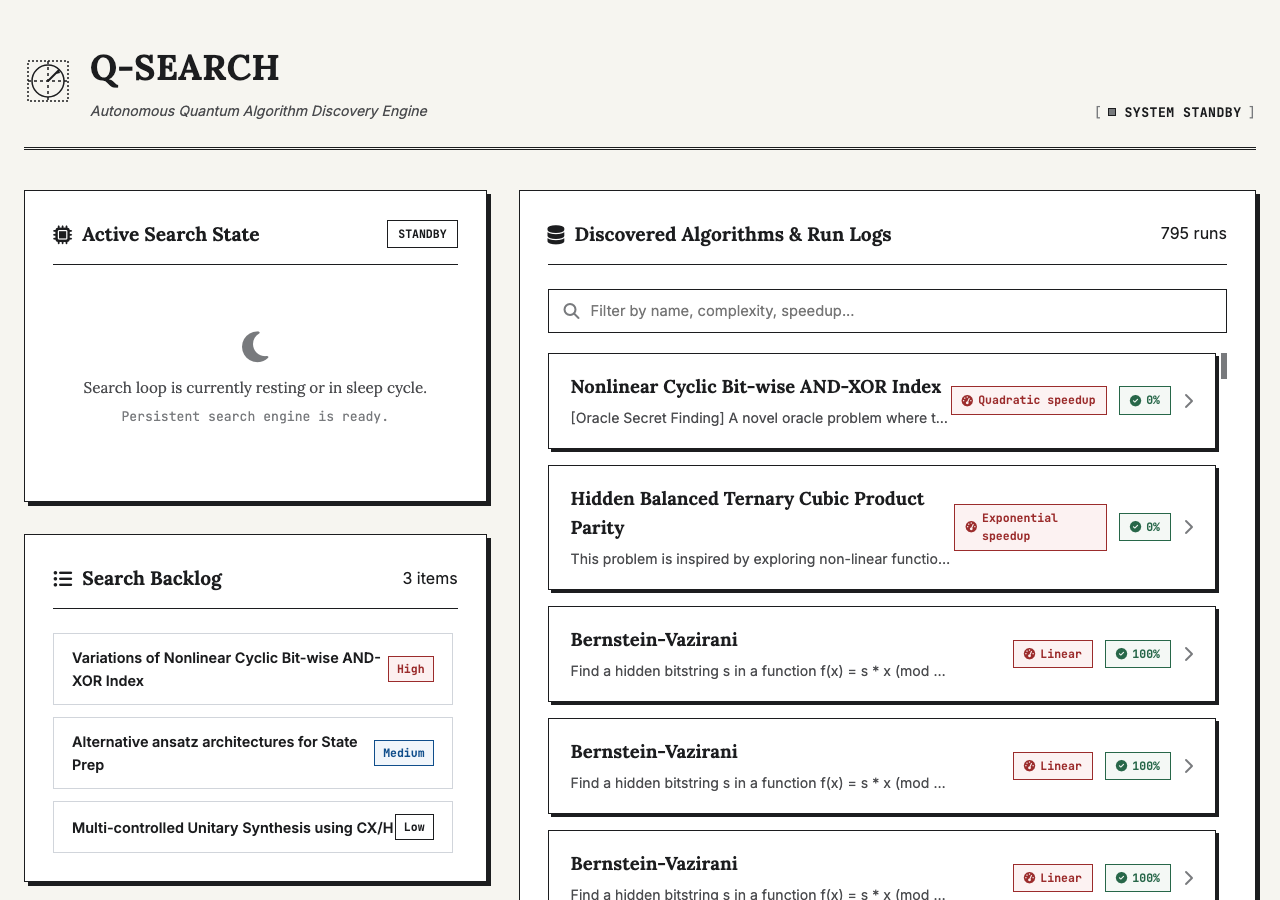The image size is (1280, 900).
Task: Click text Persistent search engine is ready.
Action: 255,416
